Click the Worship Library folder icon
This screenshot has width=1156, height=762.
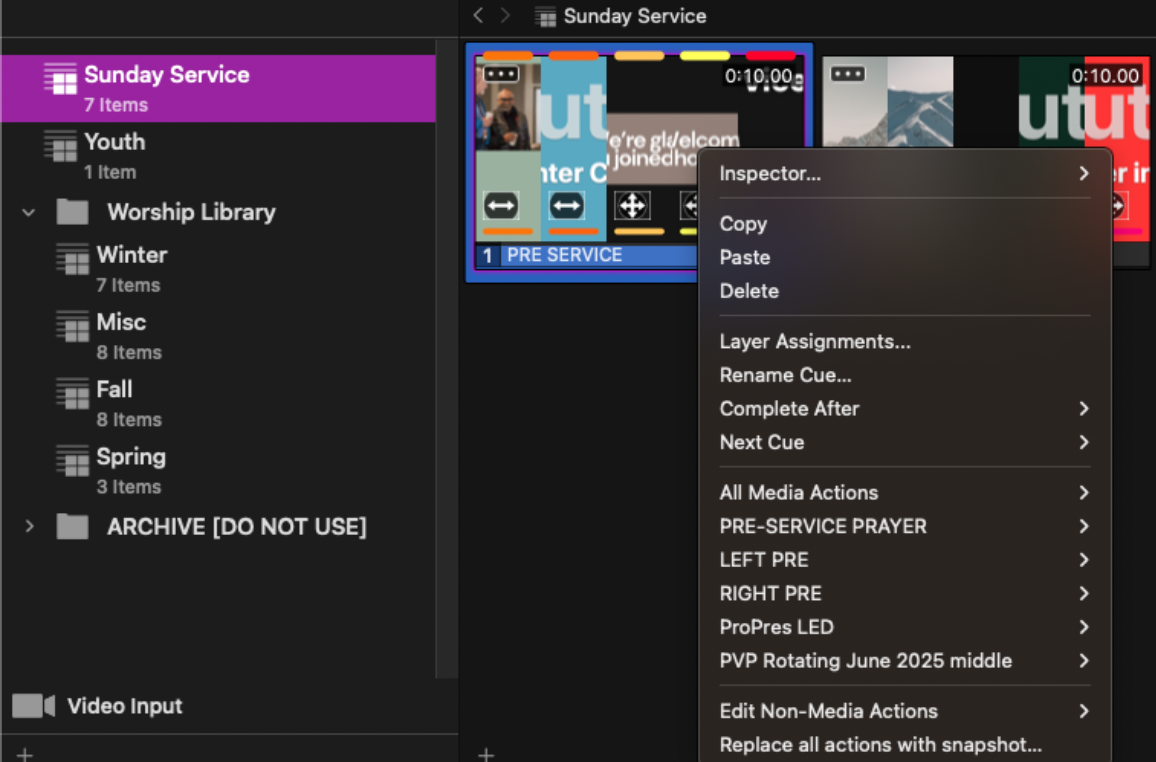tap(72, 212)
